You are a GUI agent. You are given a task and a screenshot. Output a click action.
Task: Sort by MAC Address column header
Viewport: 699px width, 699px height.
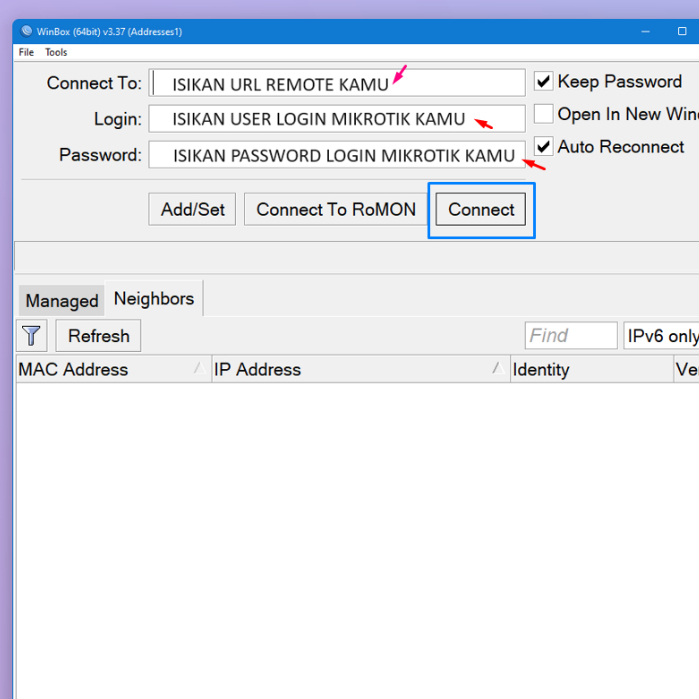tap(114, 369)
